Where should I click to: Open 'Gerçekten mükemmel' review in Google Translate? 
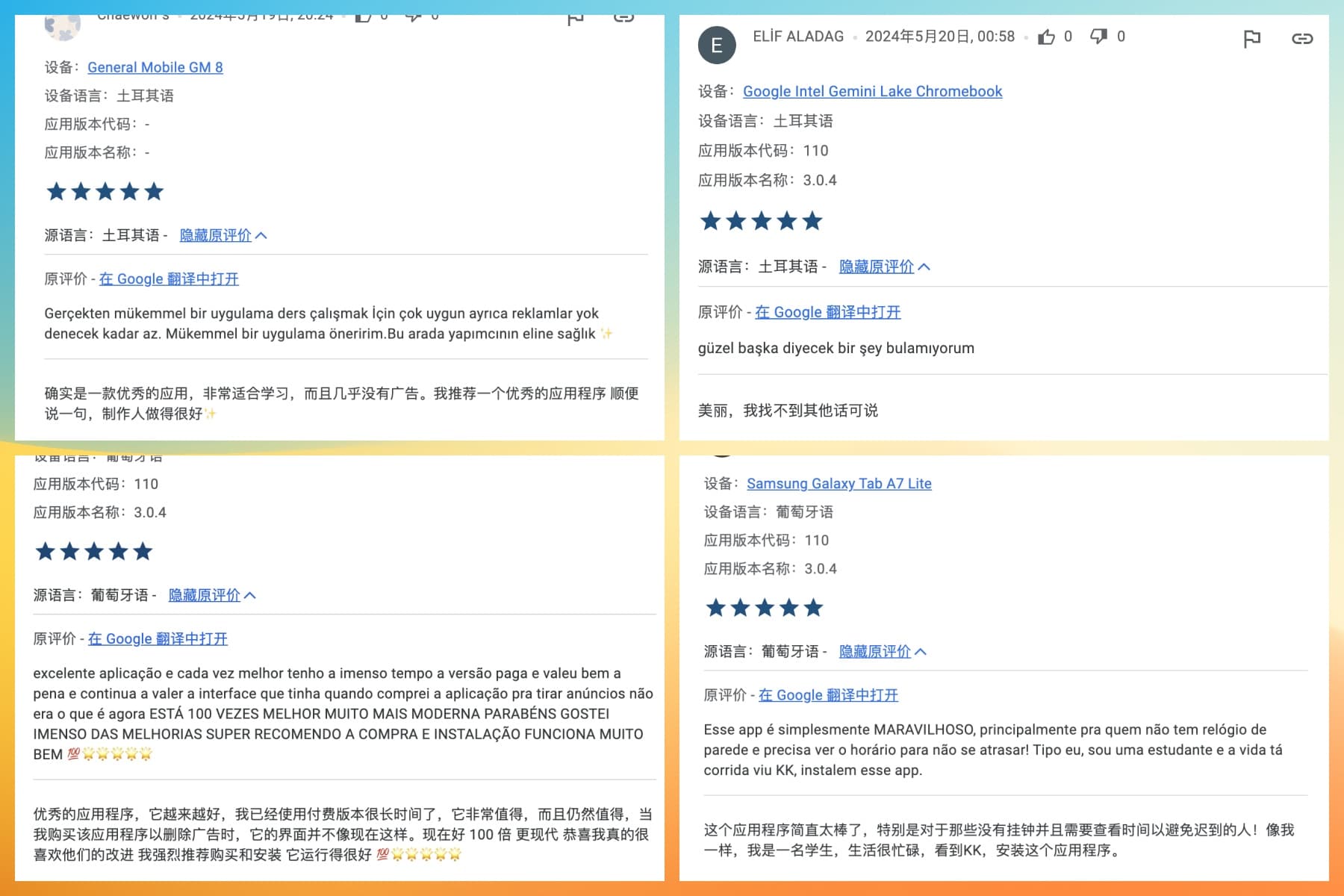click(169, 279)
